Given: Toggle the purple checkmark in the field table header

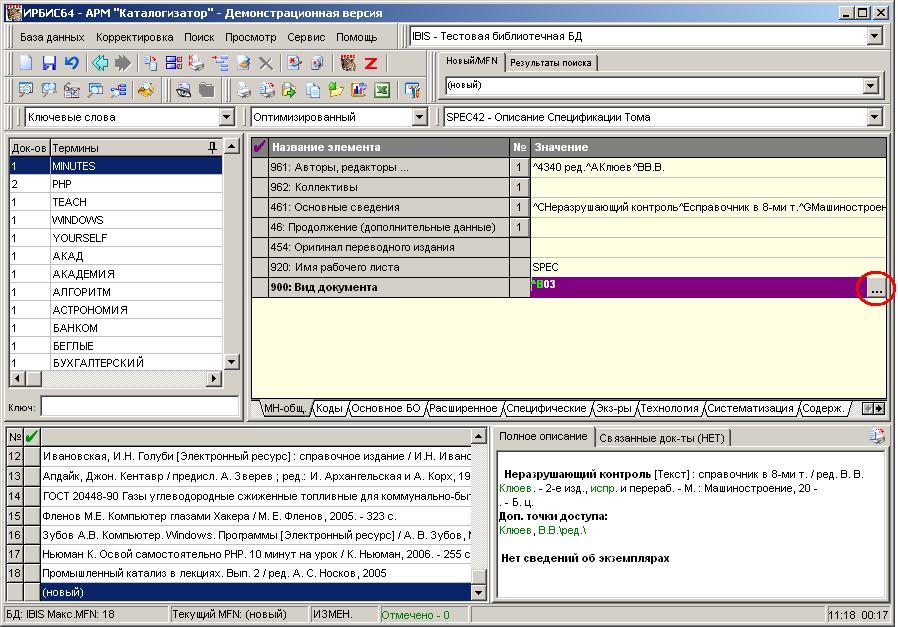Looking at the screenshot, I should tap(260, 147).
